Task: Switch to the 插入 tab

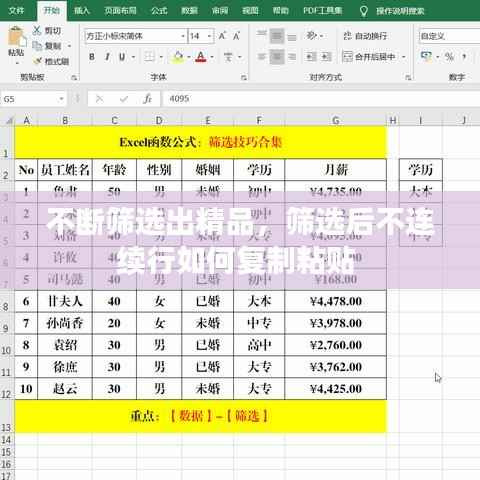Action: 82,11
